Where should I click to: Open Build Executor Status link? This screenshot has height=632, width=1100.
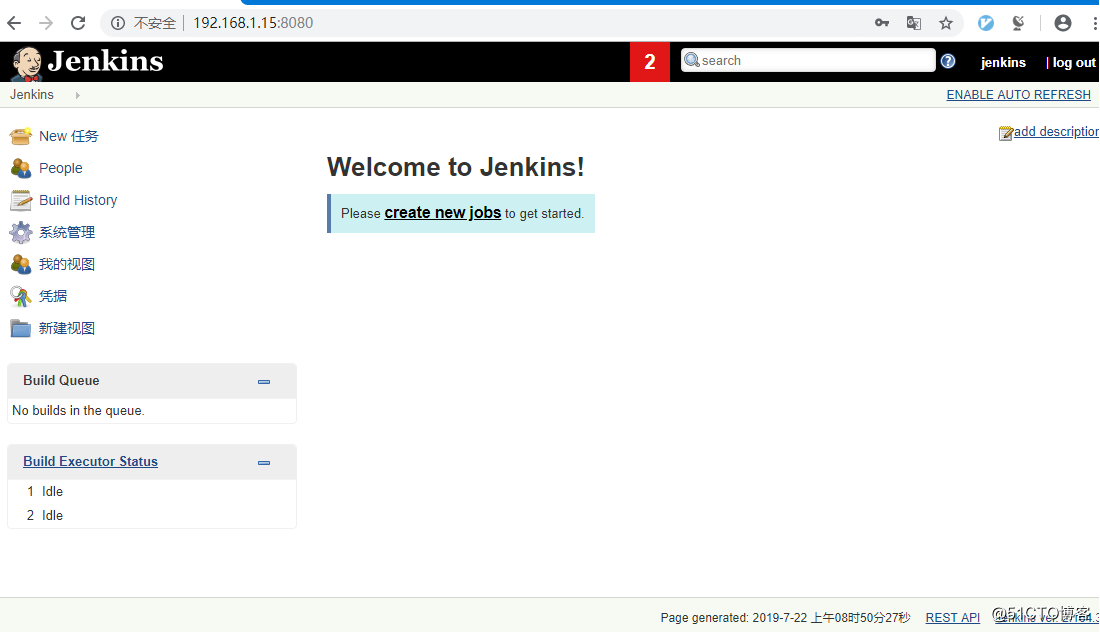coord(90,462)
